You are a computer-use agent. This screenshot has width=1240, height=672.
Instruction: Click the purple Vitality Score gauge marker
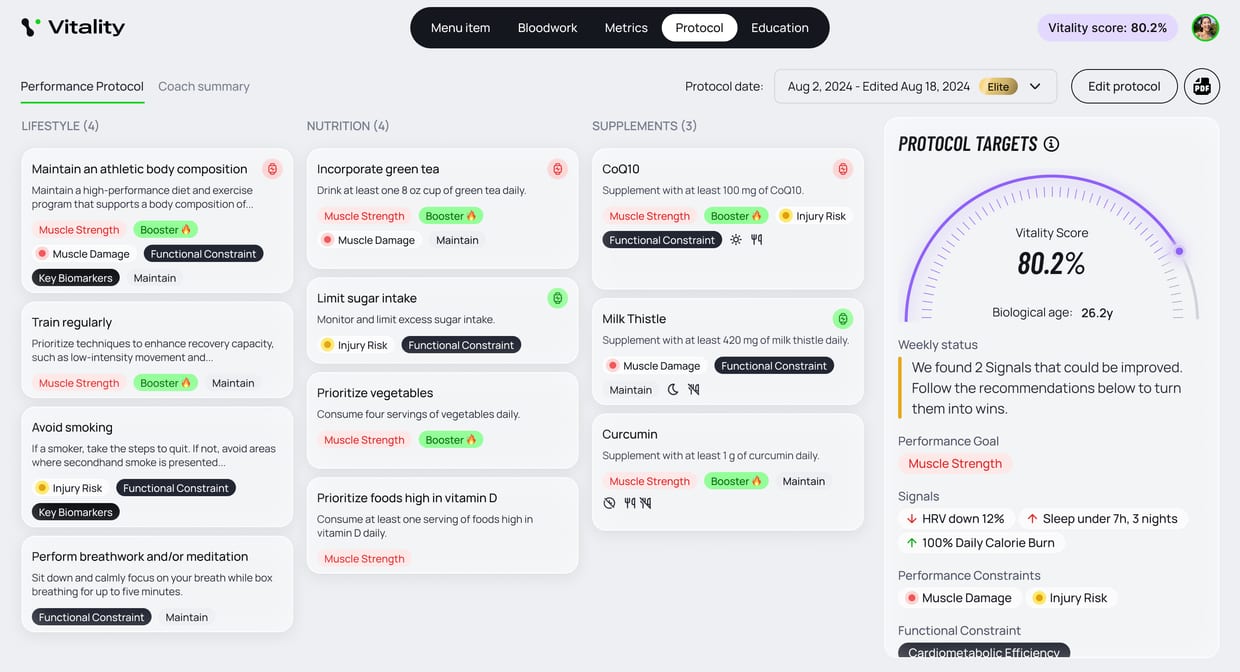point(1179,251)
